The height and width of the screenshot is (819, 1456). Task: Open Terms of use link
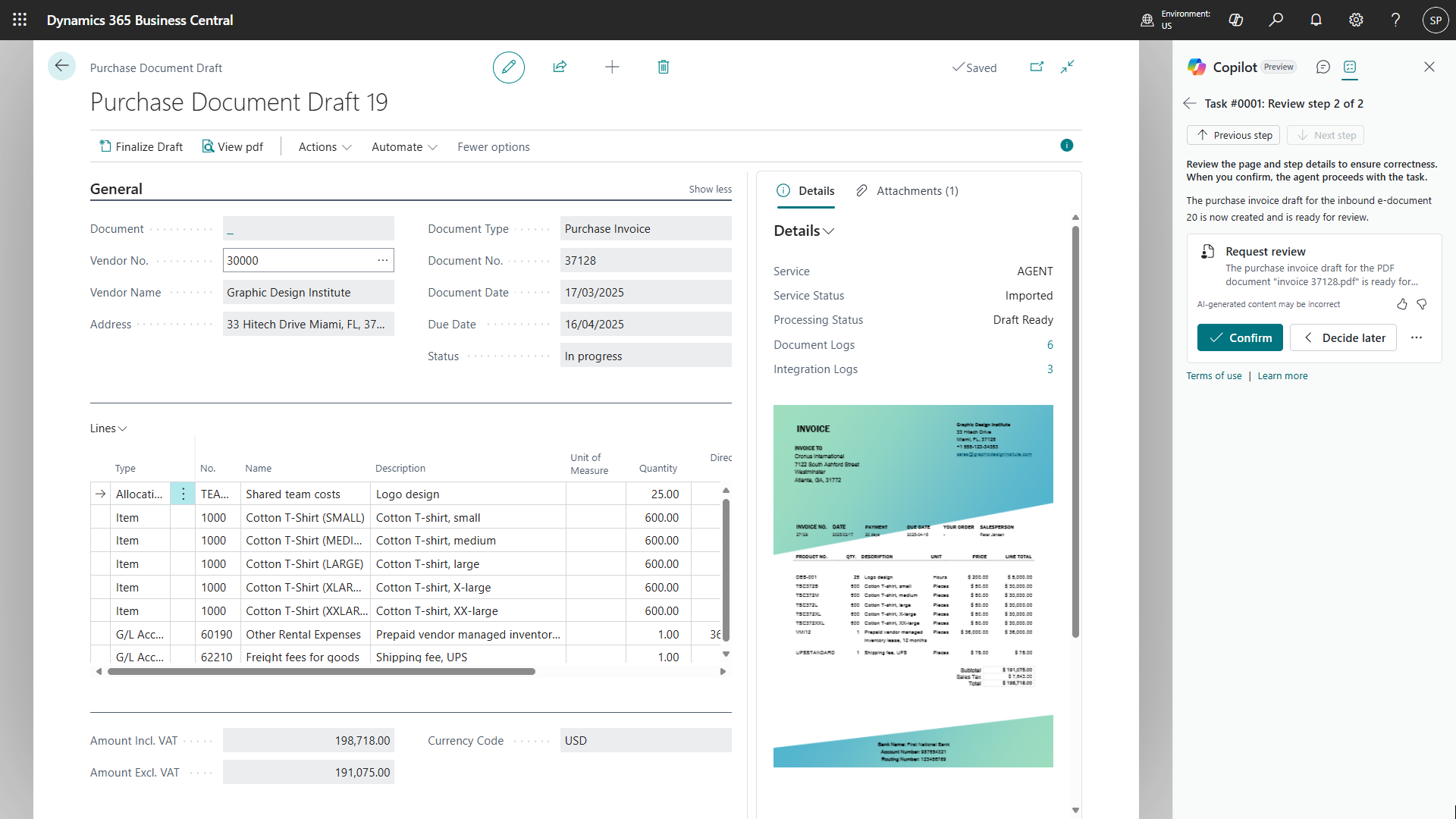[x=1214, y=376]
